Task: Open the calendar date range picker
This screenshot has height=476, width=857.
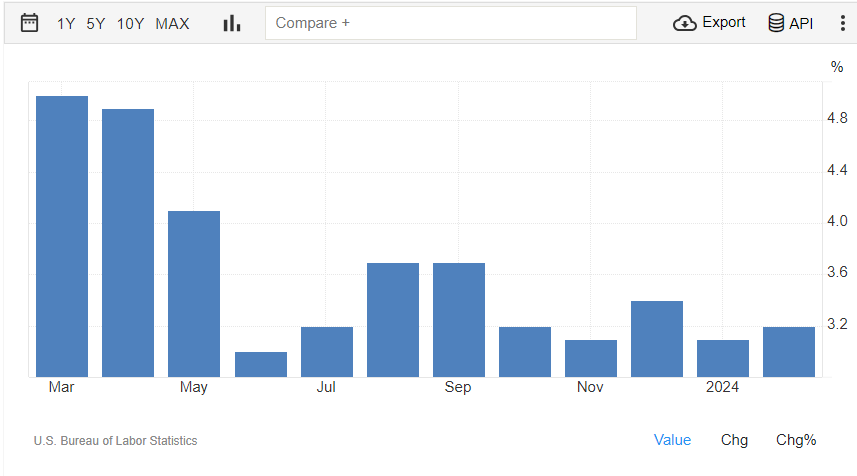Action: tap(30, 23)
